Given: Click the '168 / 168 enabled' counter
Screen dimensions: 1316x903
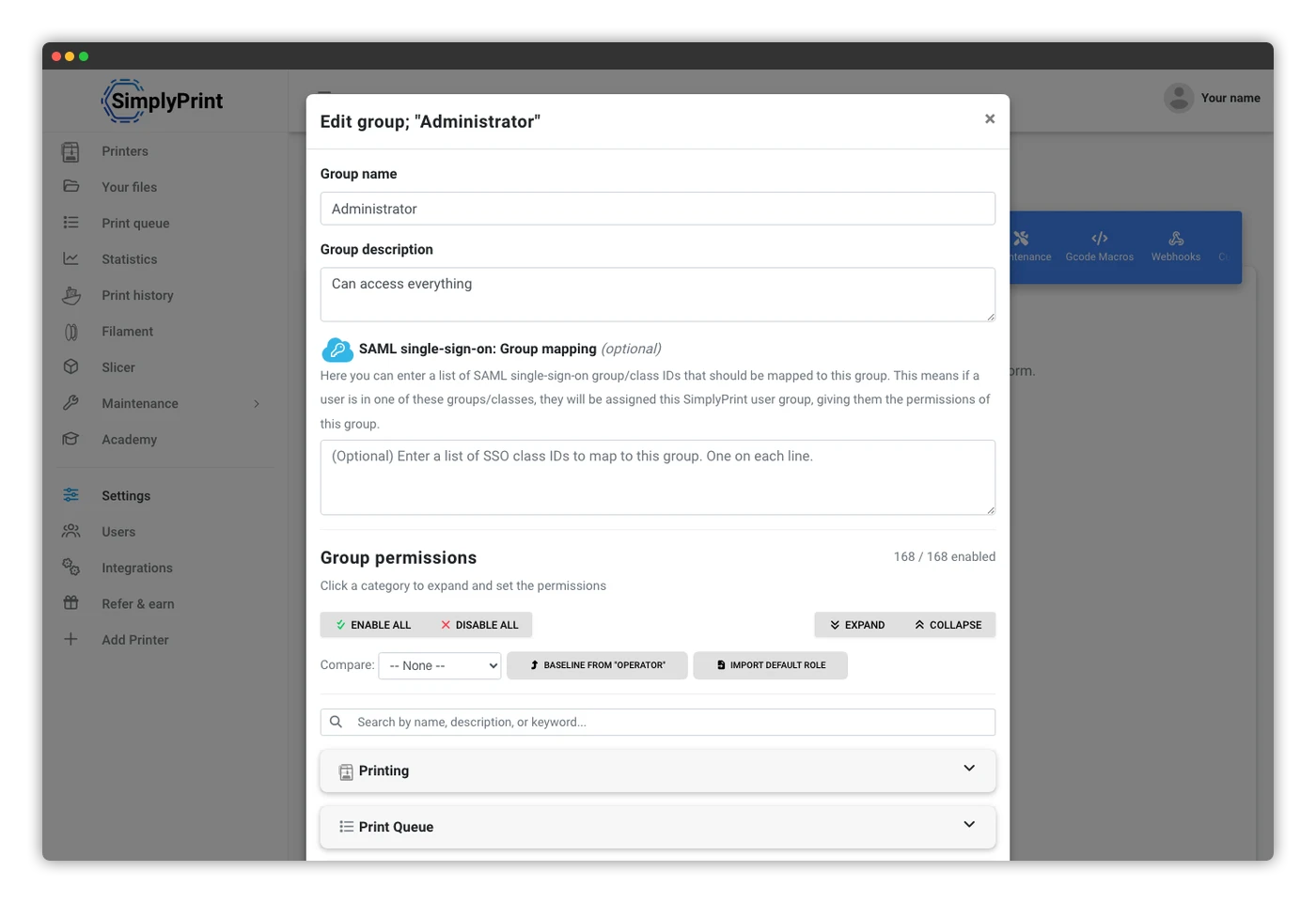Looking at the screenshot, I should pos(945,557).
